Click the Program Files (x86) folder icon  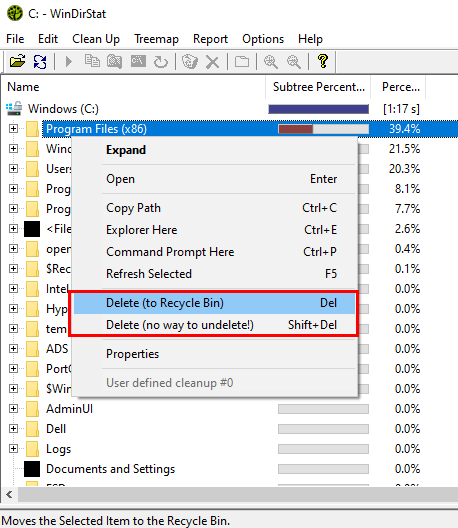coord(32,129)
